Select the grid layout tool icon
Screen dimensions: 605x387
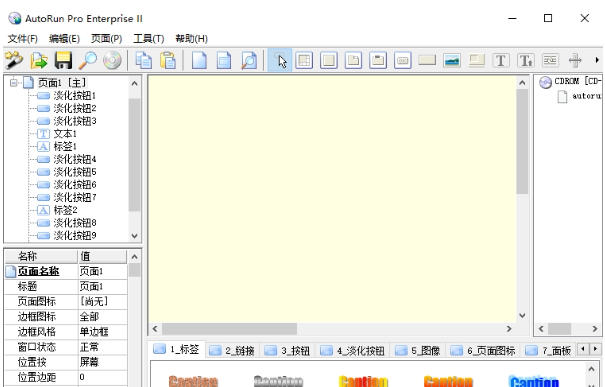click(x=304, y=61)
